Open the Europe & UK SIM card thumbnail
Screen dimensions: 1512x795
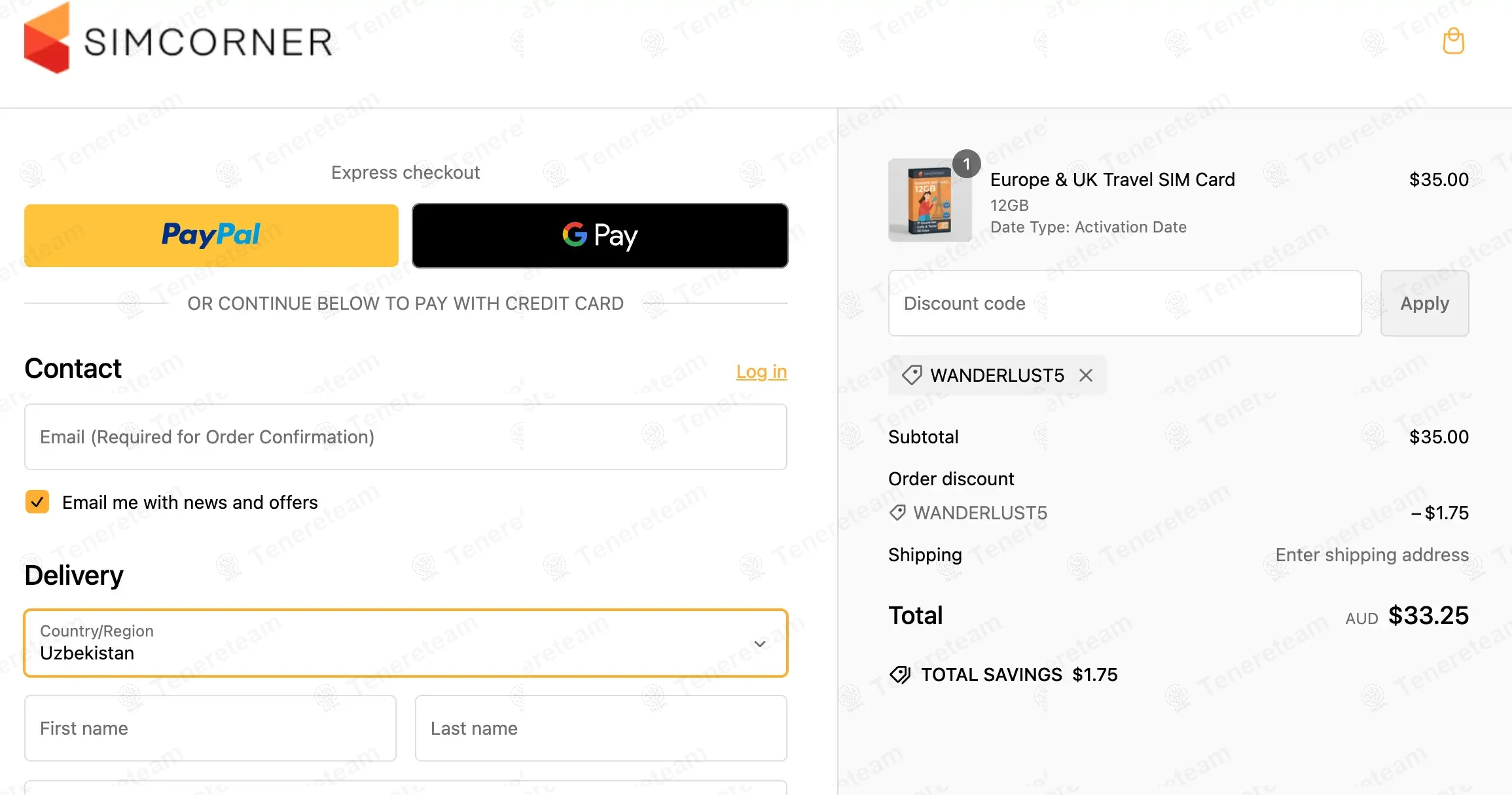[929, 201]
